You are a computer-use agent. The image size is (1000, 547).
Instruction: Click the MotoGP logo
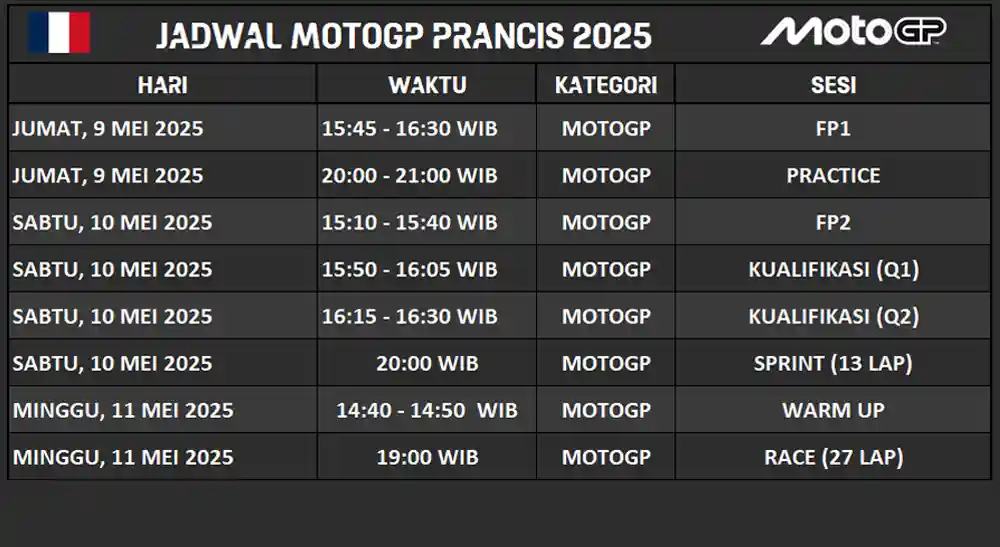pos(853,31)
